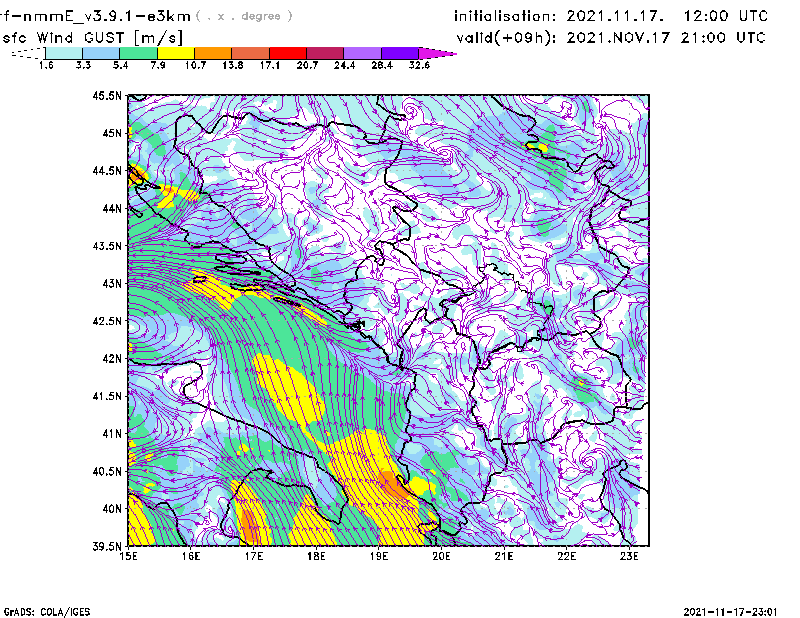This screenshot has height=618, width=800.
Task: Click the '41N' latitude label
Action: [x=112, y=433]
